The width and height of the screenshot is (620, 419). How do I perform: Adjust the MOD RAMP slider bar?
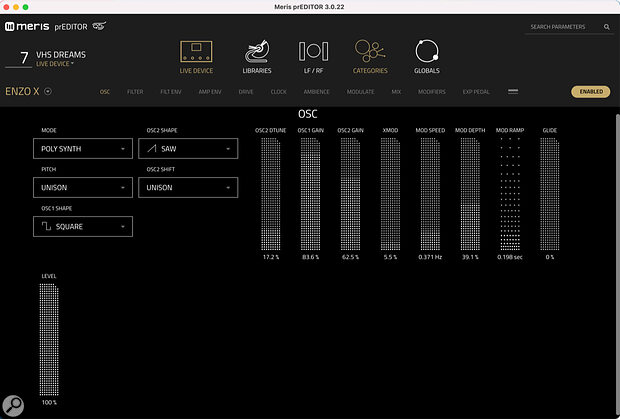(x=510, y=194)
